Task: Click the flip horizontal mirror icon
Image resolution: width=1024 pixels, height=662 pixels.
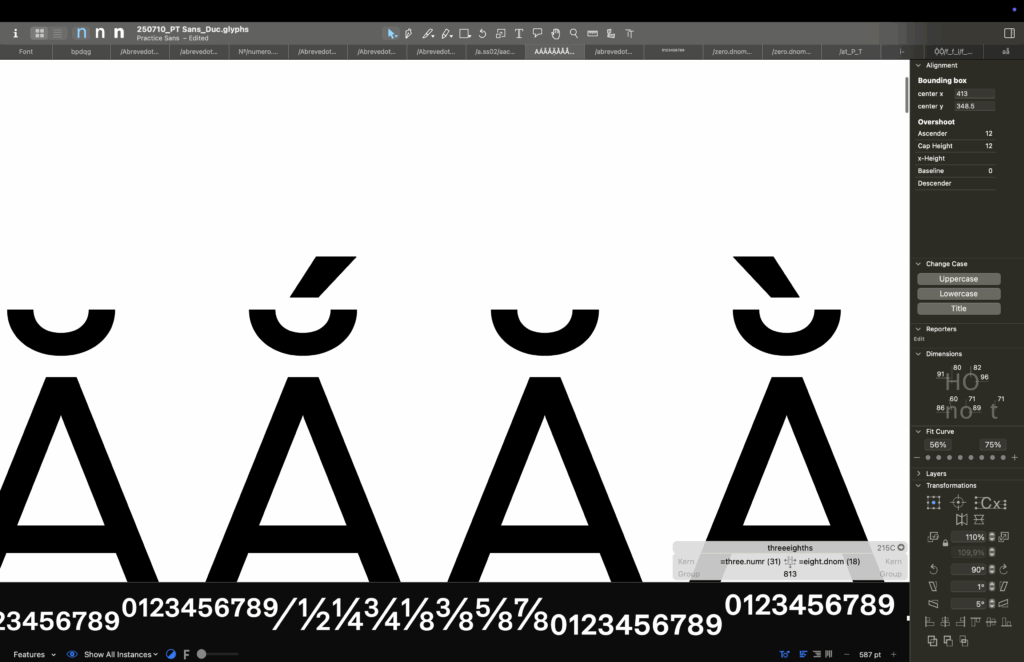Action: tap(961, 520)
